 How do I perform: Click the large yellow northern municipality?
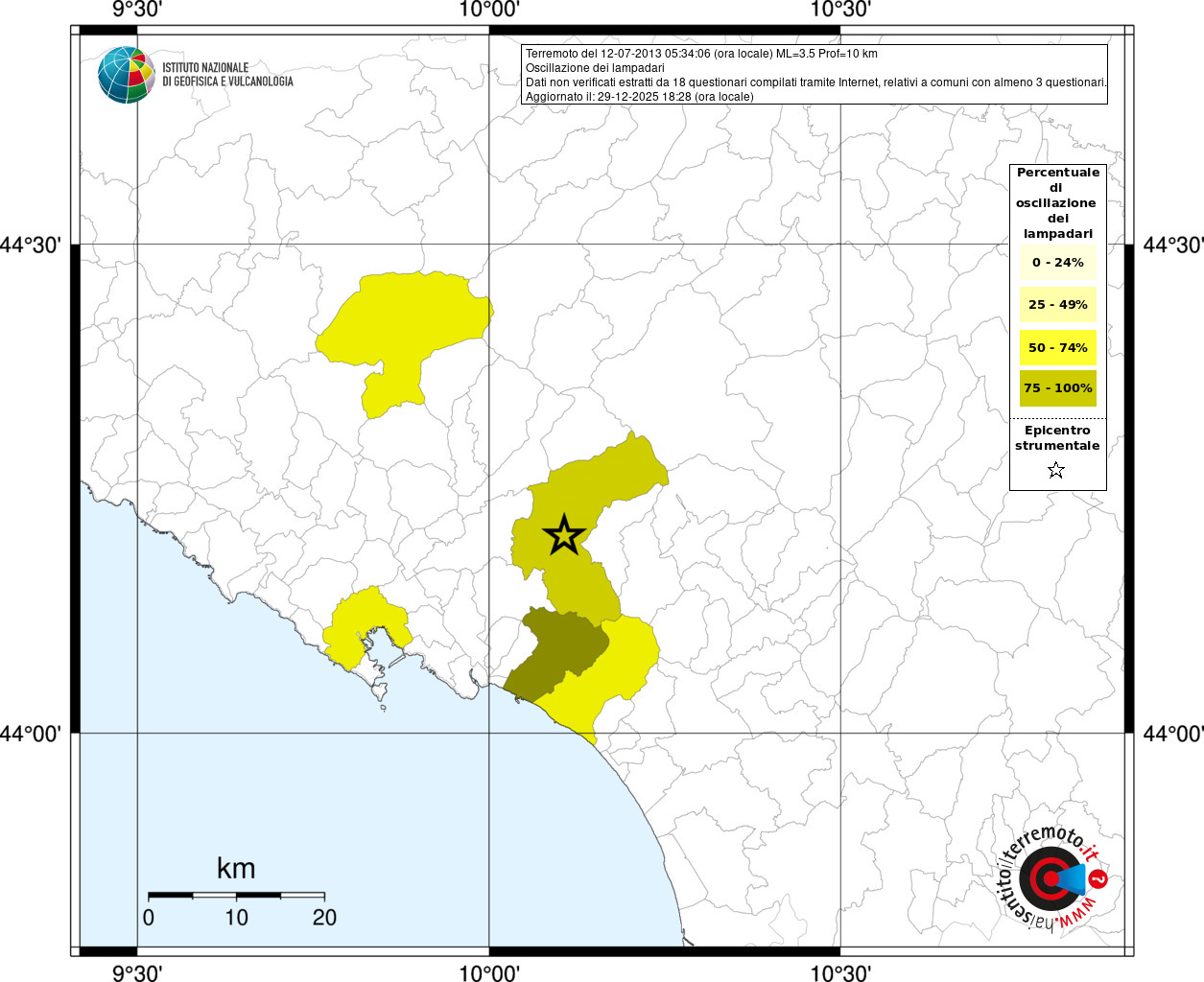[x=408, y=321]
